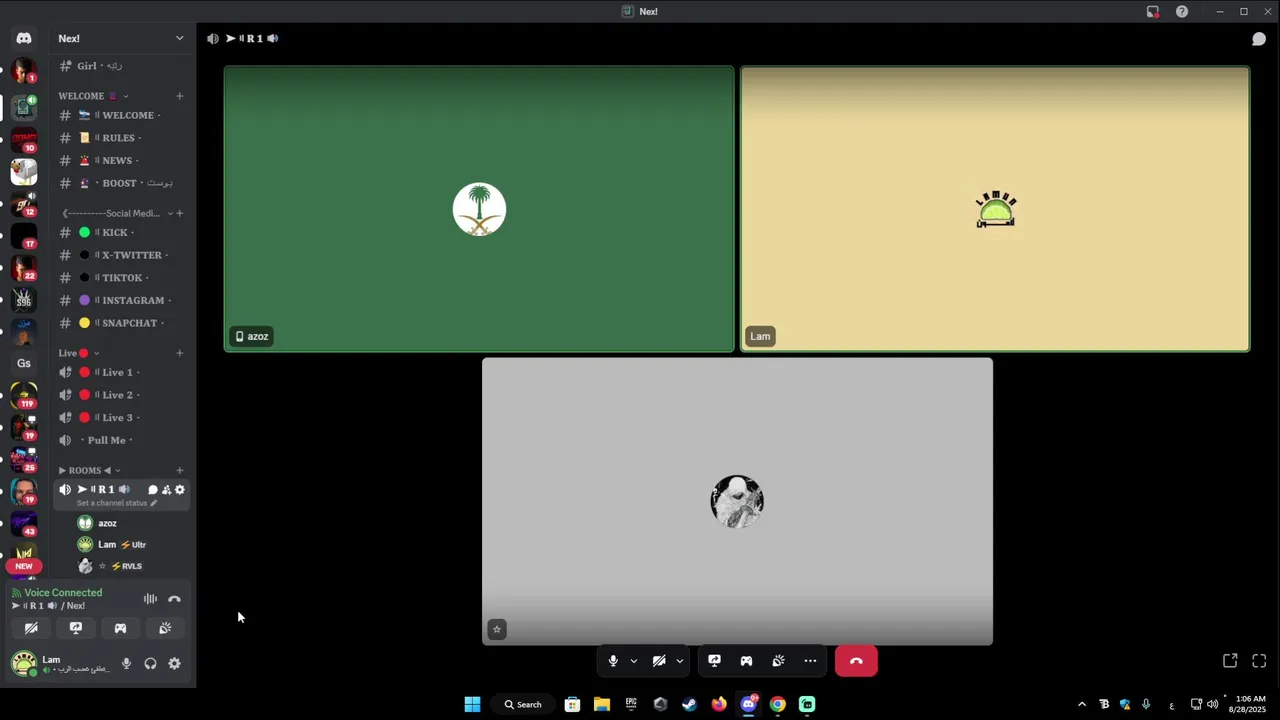Open Nex! server header dropdown
Image resolution: width=1280 pixels, height=720 pixels.
[121, 38]
